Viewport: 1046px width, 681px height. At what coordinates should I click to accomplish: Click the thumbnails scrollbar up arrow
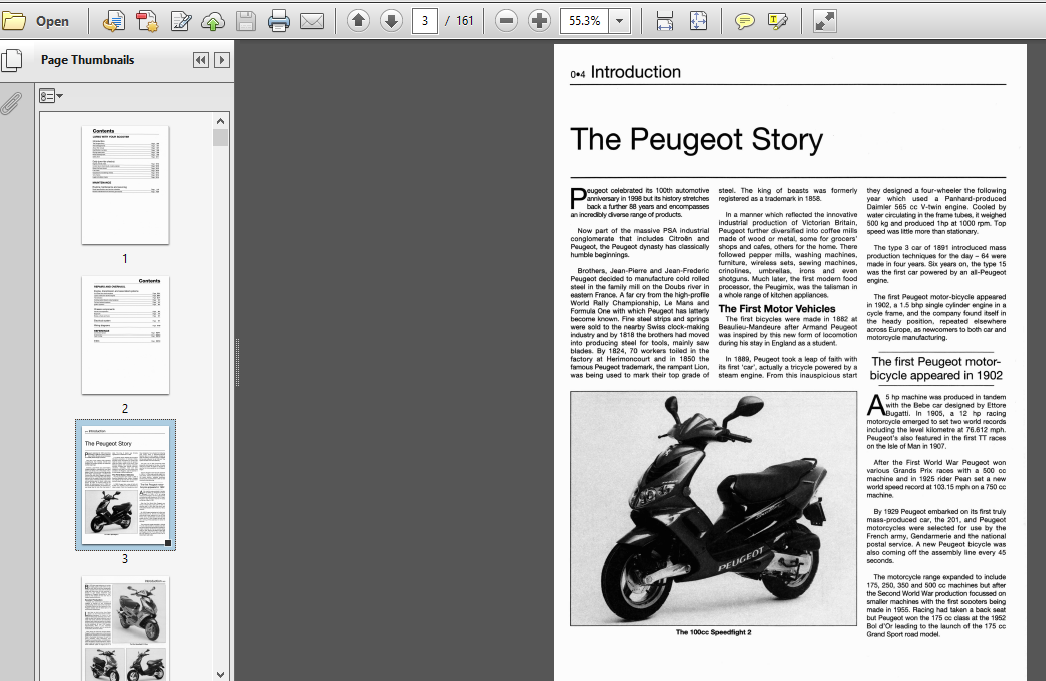point(220,121)
